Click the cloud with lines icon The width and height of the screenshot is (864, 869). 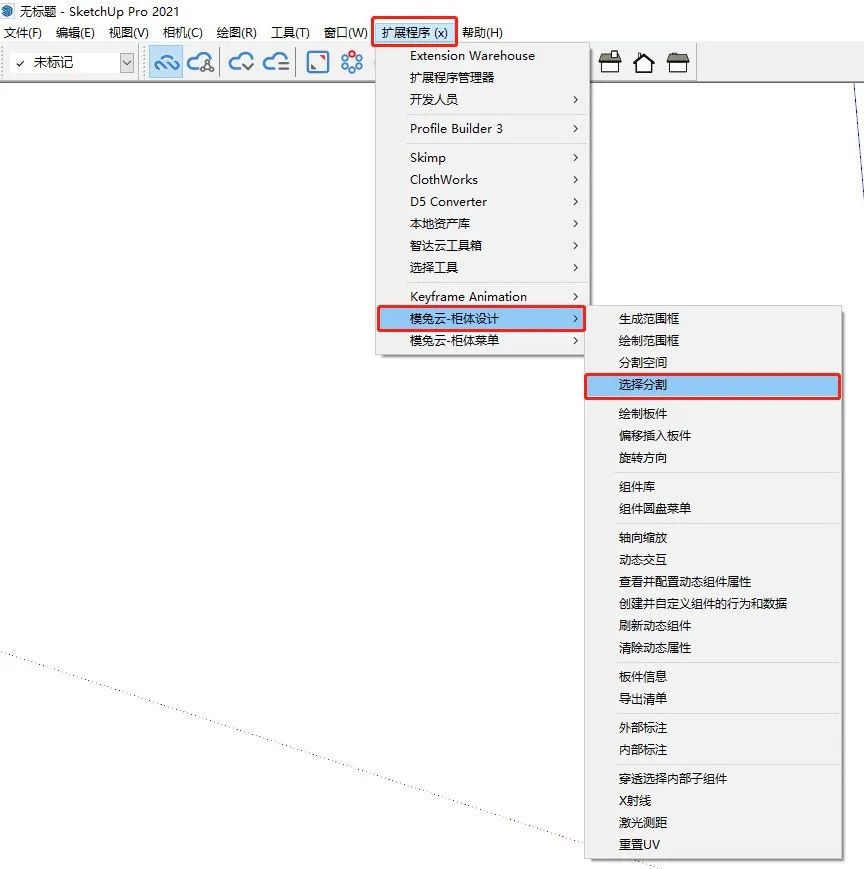276,63
